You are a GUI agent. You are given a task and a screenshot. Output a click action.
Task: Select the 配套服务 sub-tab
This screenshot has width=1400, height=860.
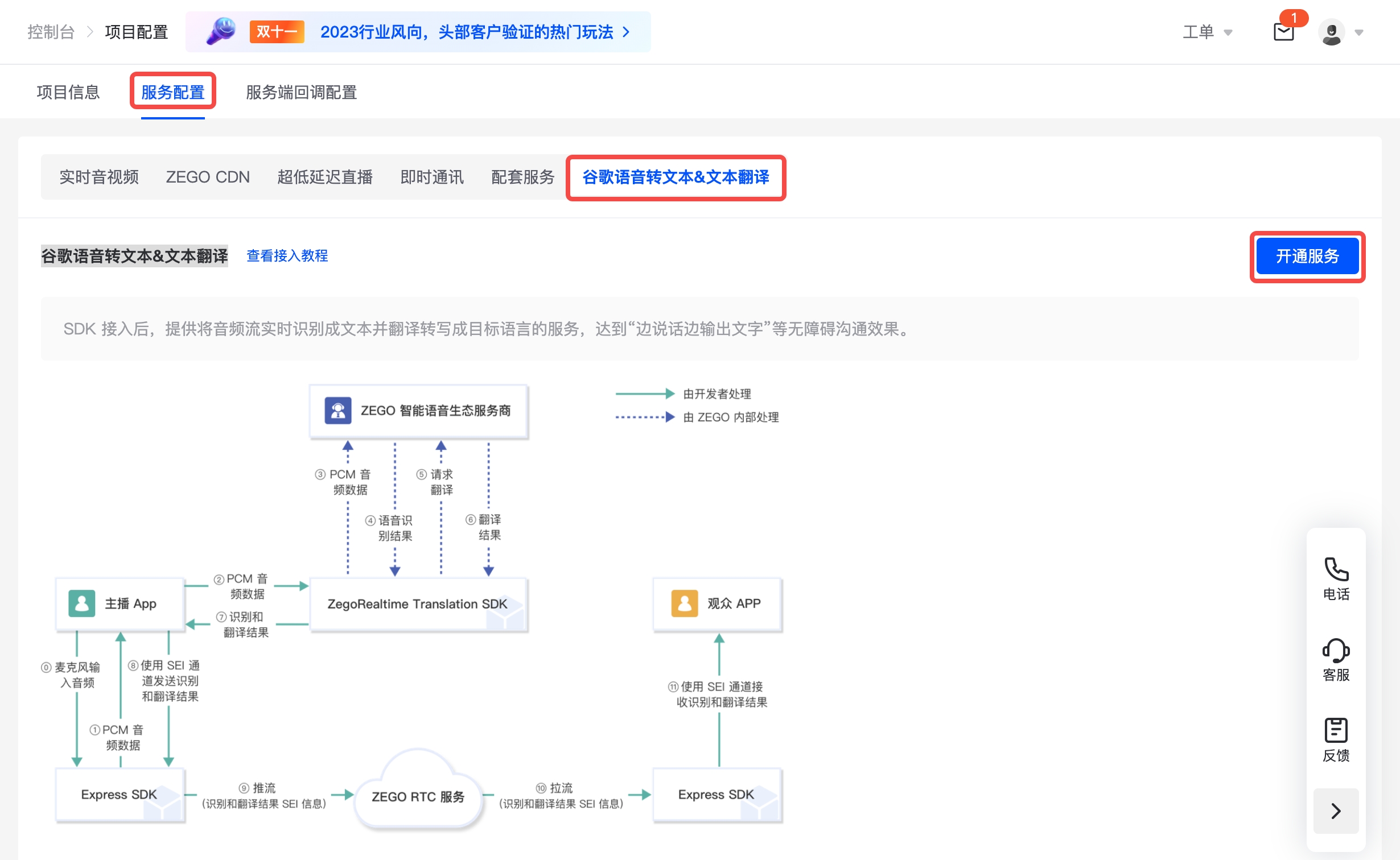point(523,177)
